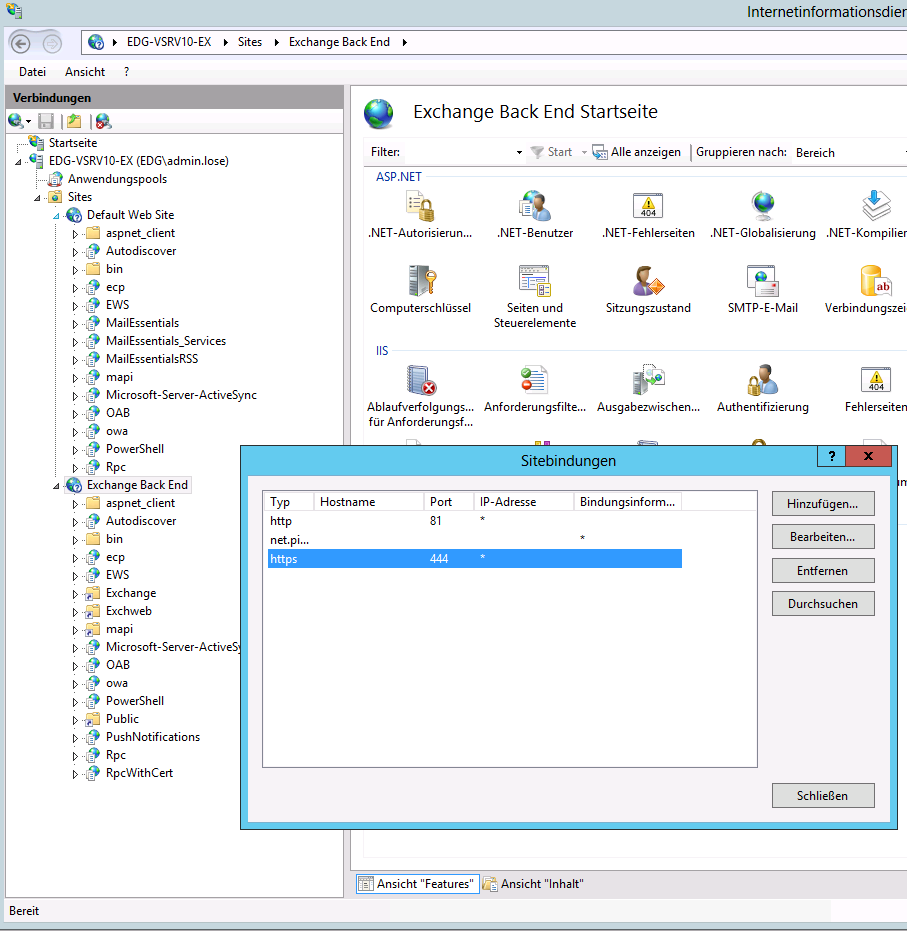This screenshot has height=931, width=907.
Task: Click Hinzufügen button in Sitebindungen
Action: click(x=823, y=504)
